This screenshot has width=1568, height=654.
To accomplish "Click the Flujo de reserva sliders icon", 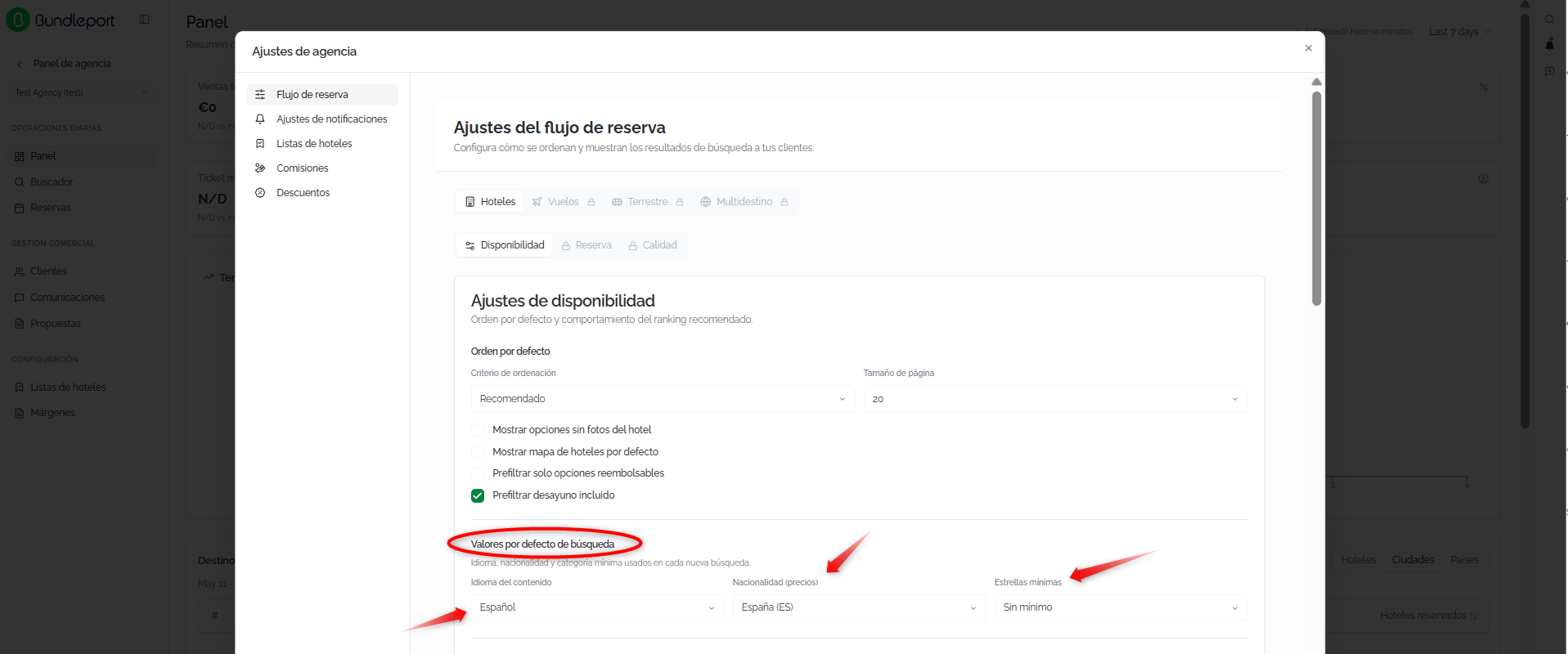I will [x=260, y=95].
